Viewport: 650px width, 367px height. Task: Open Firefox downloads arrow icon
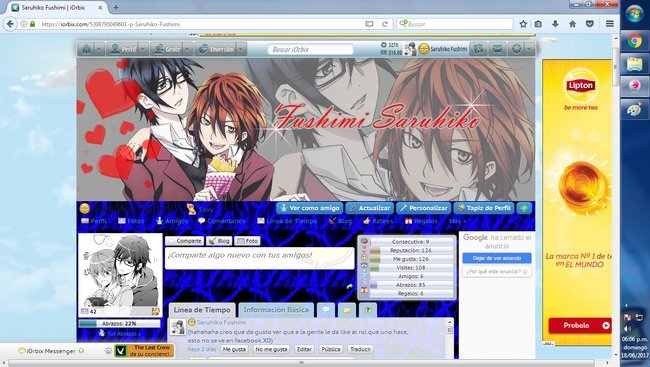tap(555, 24)
